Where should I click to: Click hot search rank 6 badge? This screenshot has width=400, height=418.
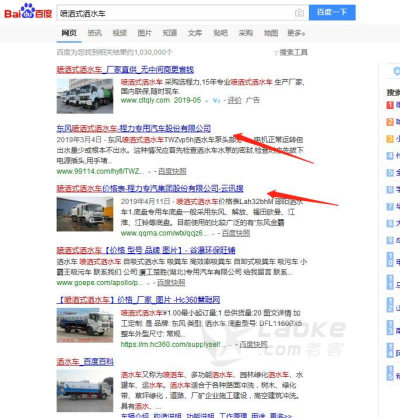click(x=390, y=190)
